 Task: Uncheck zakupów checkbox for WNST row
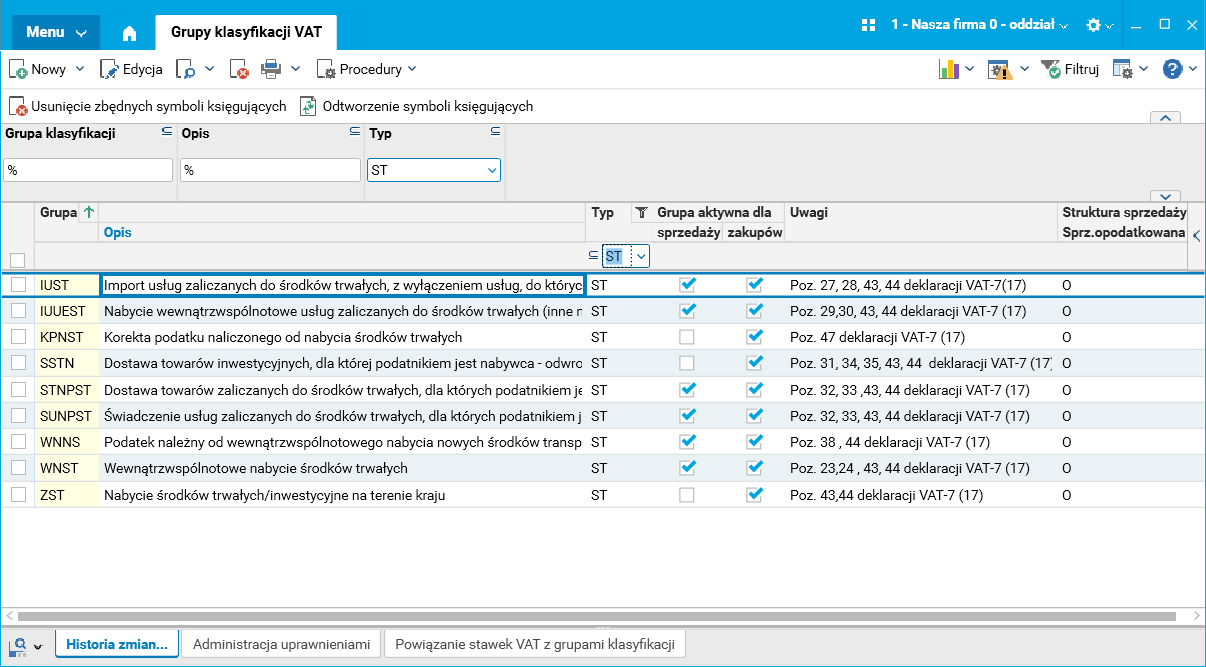pos(754,467)
